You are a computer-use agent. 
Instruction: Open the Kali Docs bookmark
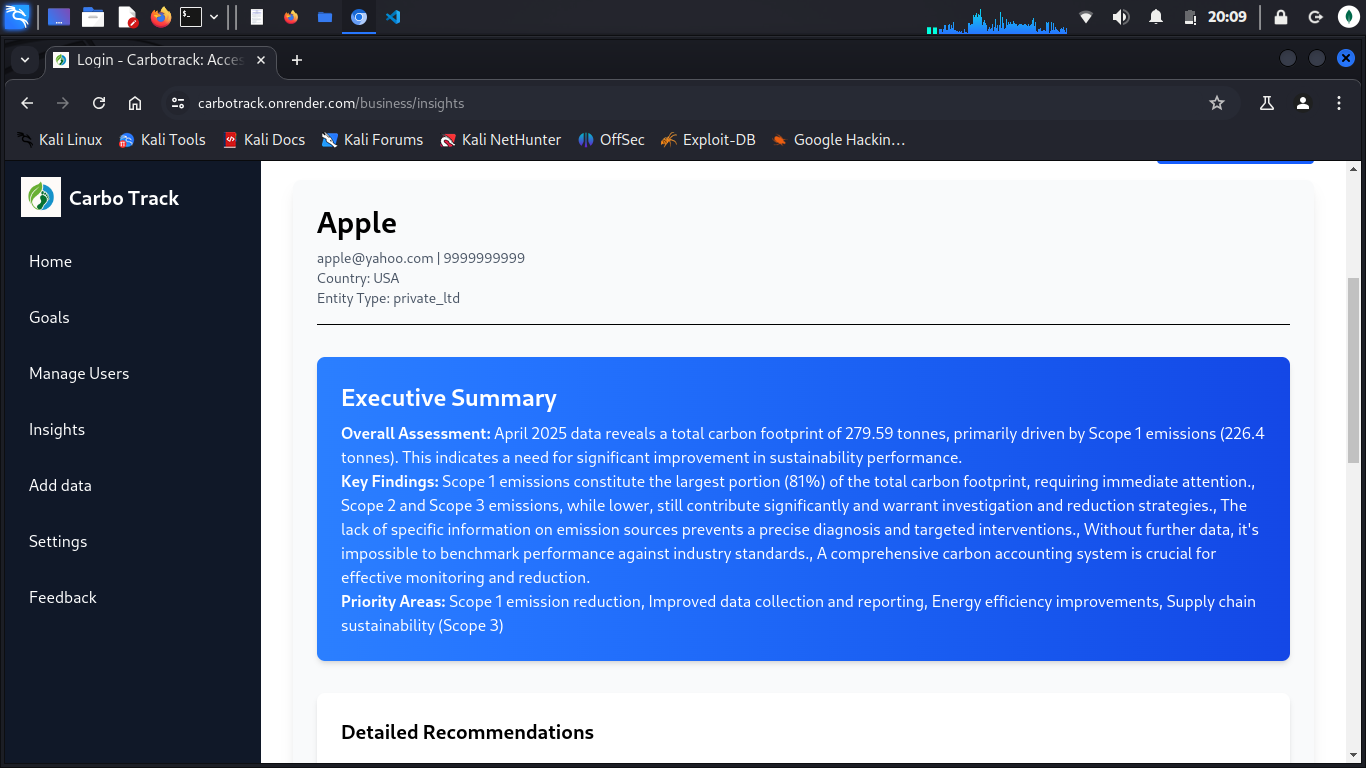[264, 140]
